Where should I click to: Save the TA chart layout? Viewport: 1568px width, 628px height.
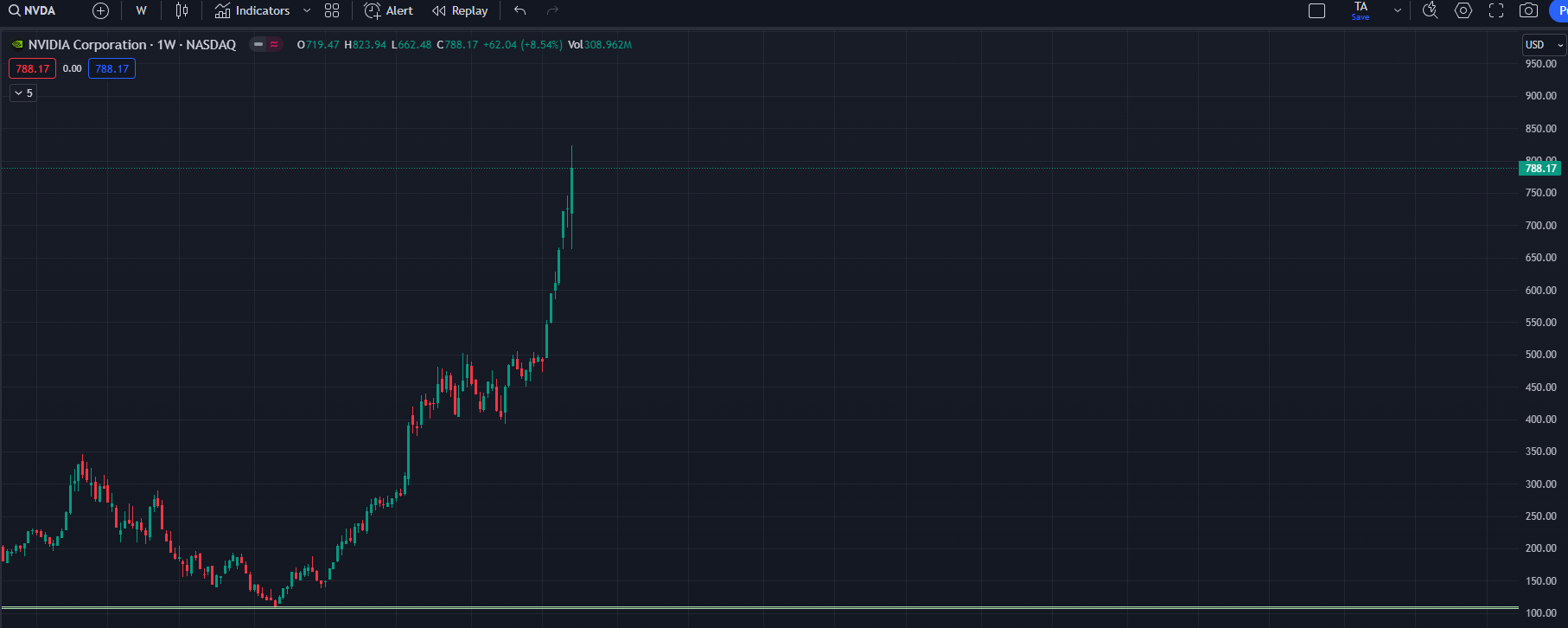[x=1361, y=10]
